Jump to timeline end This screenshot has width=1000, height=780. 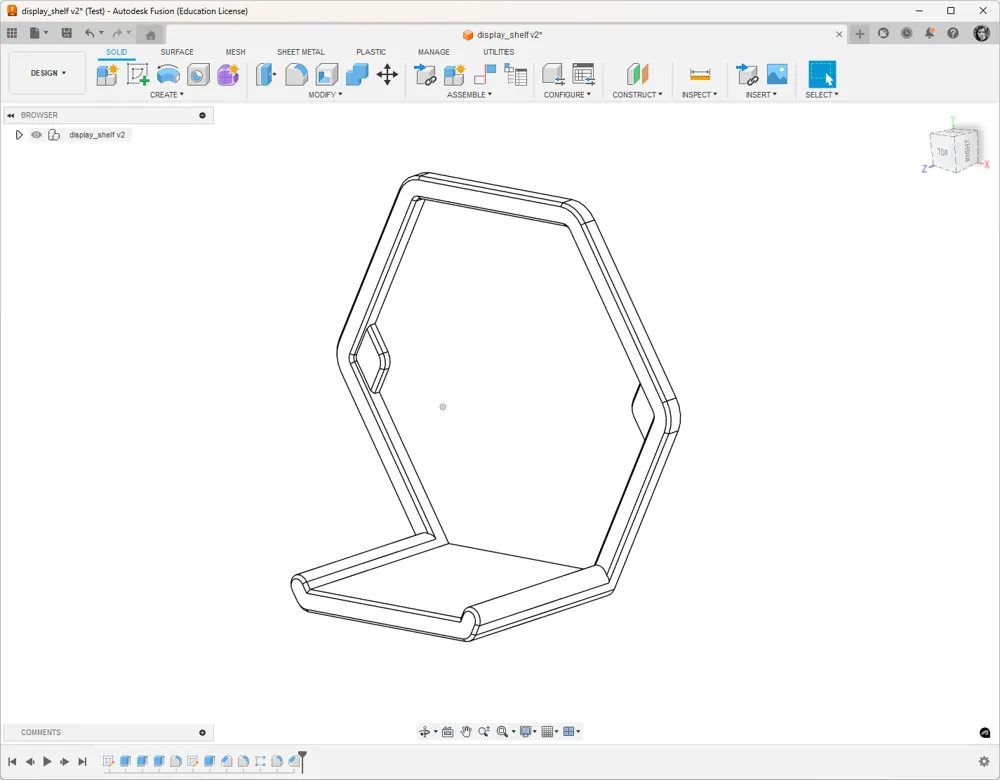click(x=82, y=762)
